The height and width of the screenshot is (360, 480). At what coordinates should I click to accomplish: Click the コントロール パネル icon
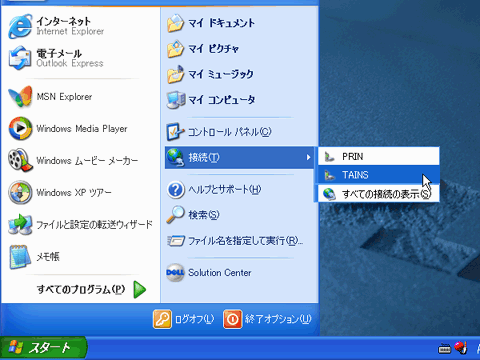pos(175,132)
